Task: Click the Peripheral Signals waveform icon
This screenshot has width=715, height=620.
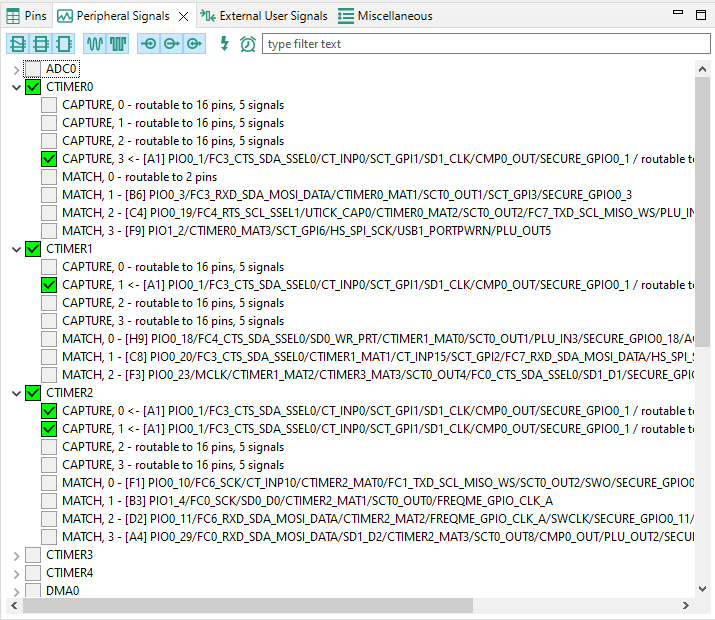Action: coord(65,16)
